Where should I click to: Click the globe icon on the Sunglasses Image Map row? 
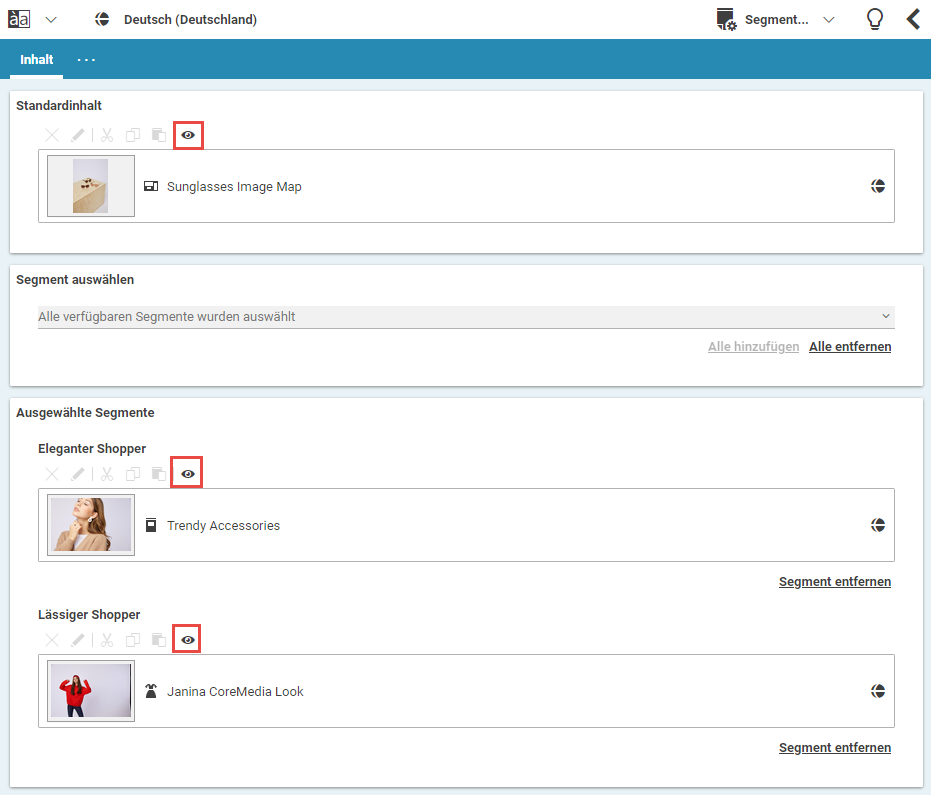pos(878,186)
